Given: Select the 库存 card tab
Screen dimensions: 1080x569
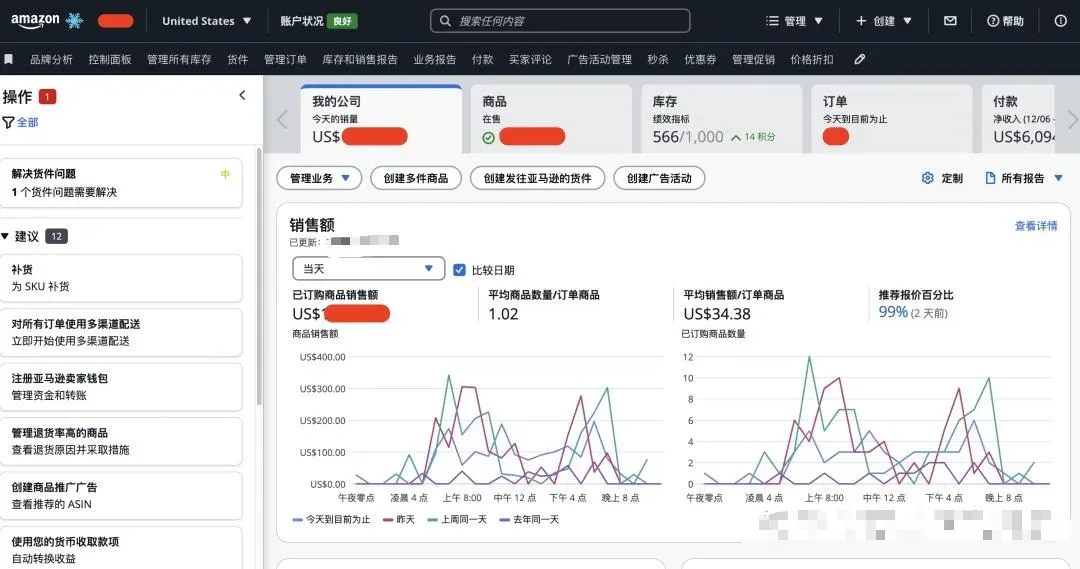Looking at the screenshot, I should point(721,118).
